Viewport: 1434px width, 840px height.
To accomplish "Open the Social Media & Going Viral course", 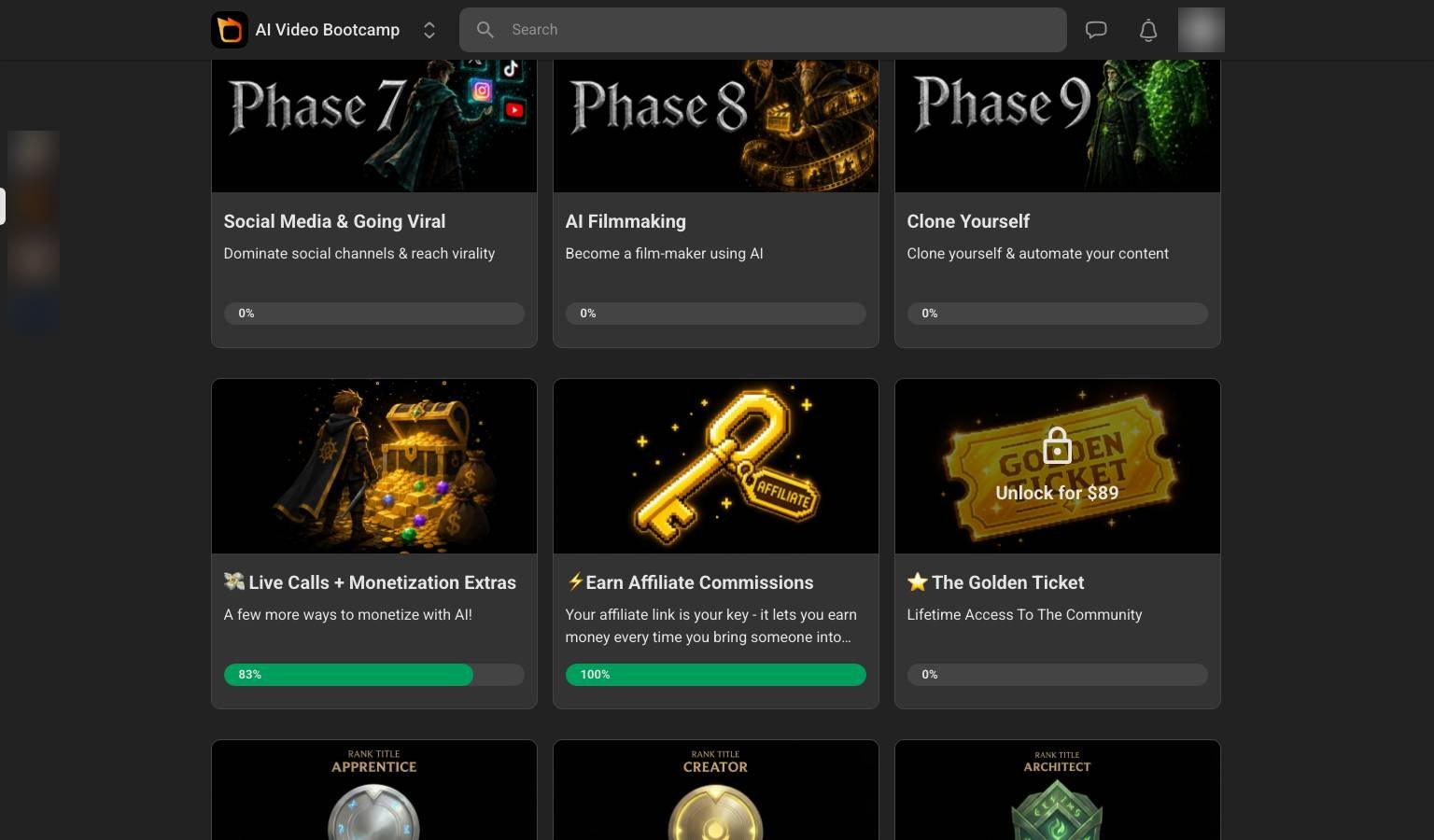I will pyautogui.click(x=334, y=221).
